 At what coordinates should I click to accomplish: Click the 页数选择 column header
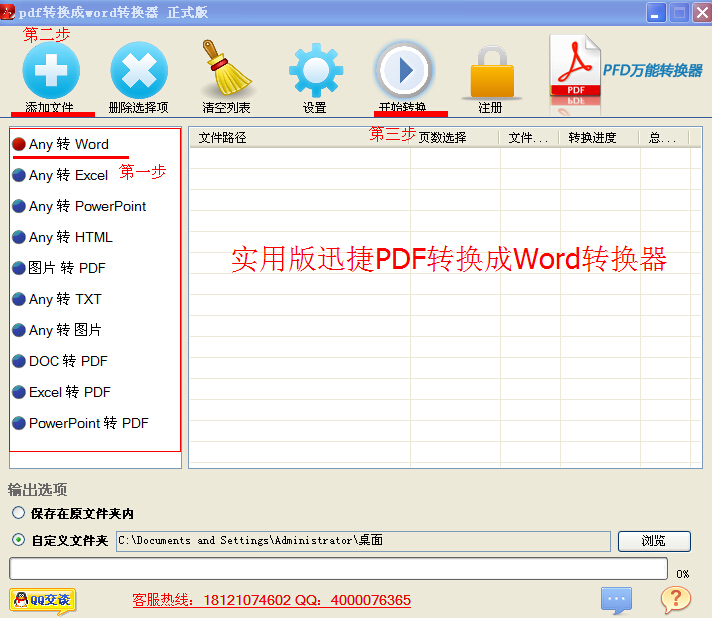pyautogui.click(x=442, y=138)
